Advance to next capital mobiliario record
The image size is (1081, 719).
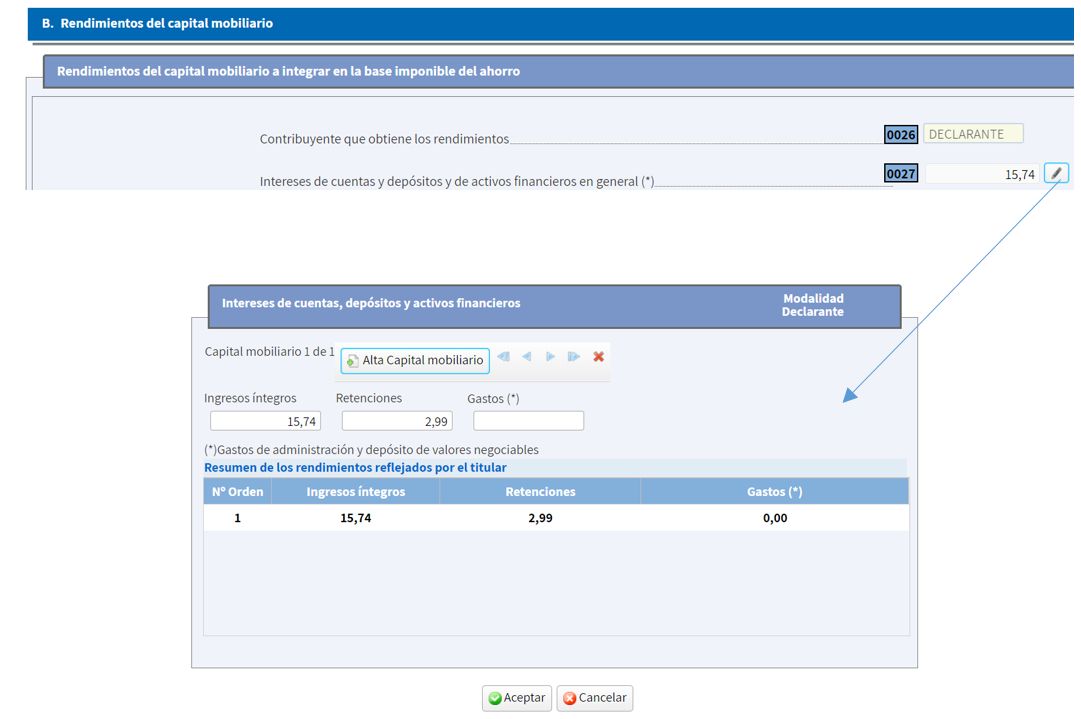coord(550,357)
